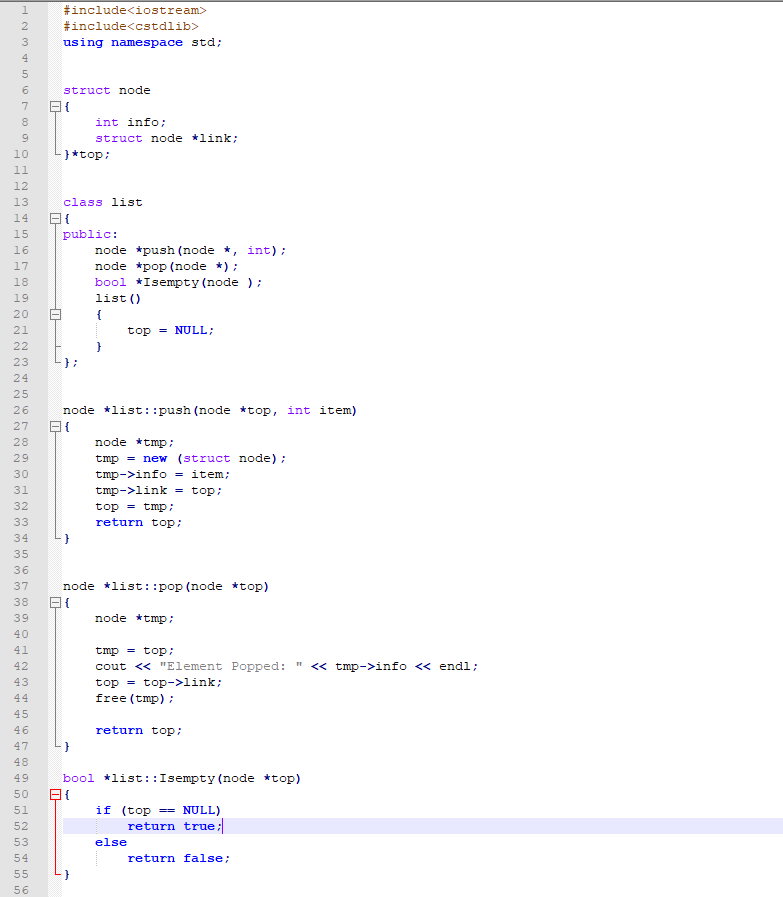The height and width of the screenshot is (897, 783).
Task: Click "node *pop(node *);" prototype
Action: 166,267
